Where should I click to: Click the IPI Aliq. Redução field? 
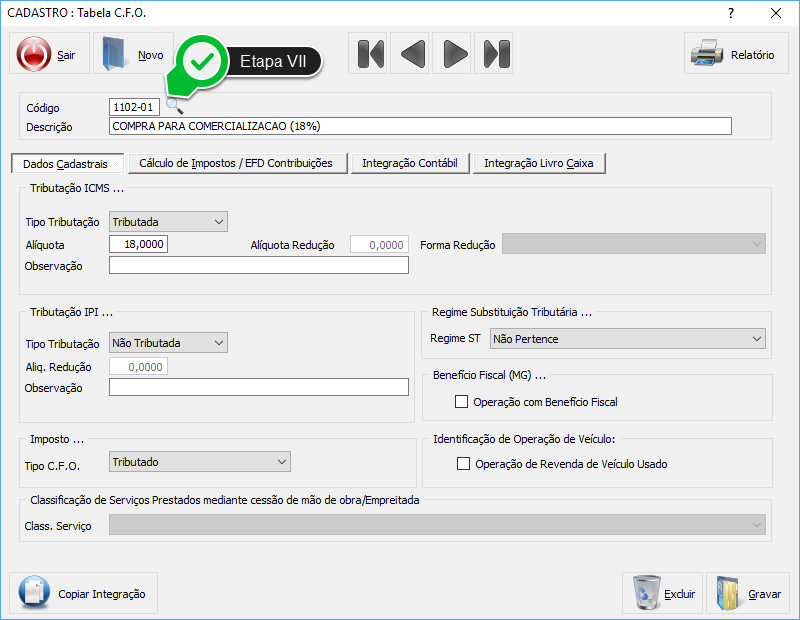coord(138,366)
